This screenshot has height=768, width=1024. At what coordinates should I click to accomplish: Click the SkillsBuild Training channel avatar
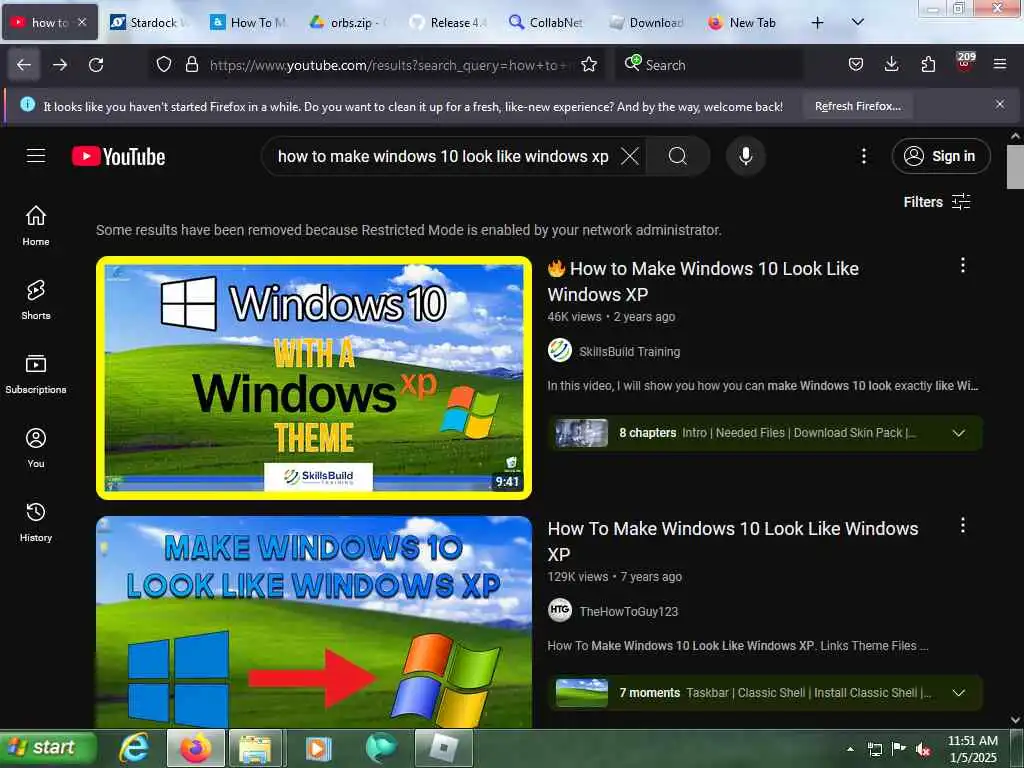(x=560, y=351)
